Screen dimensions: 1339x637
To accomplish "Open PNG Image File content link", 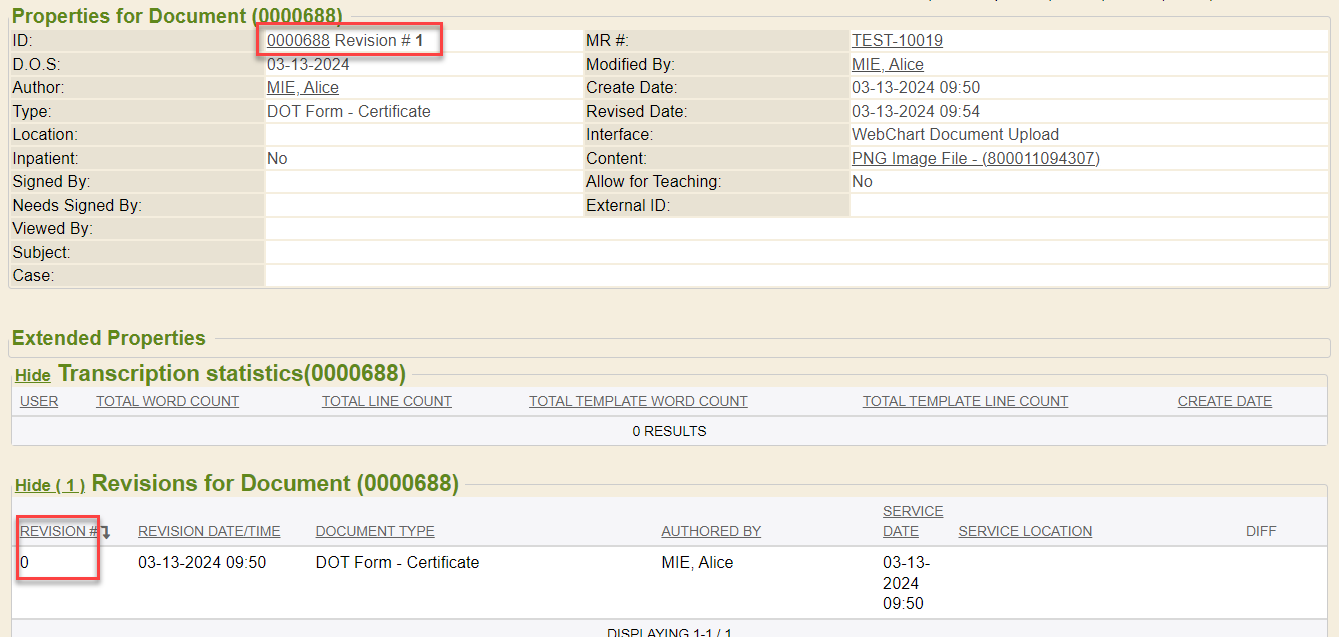I will pyautogui.click(x=975, y=159).
